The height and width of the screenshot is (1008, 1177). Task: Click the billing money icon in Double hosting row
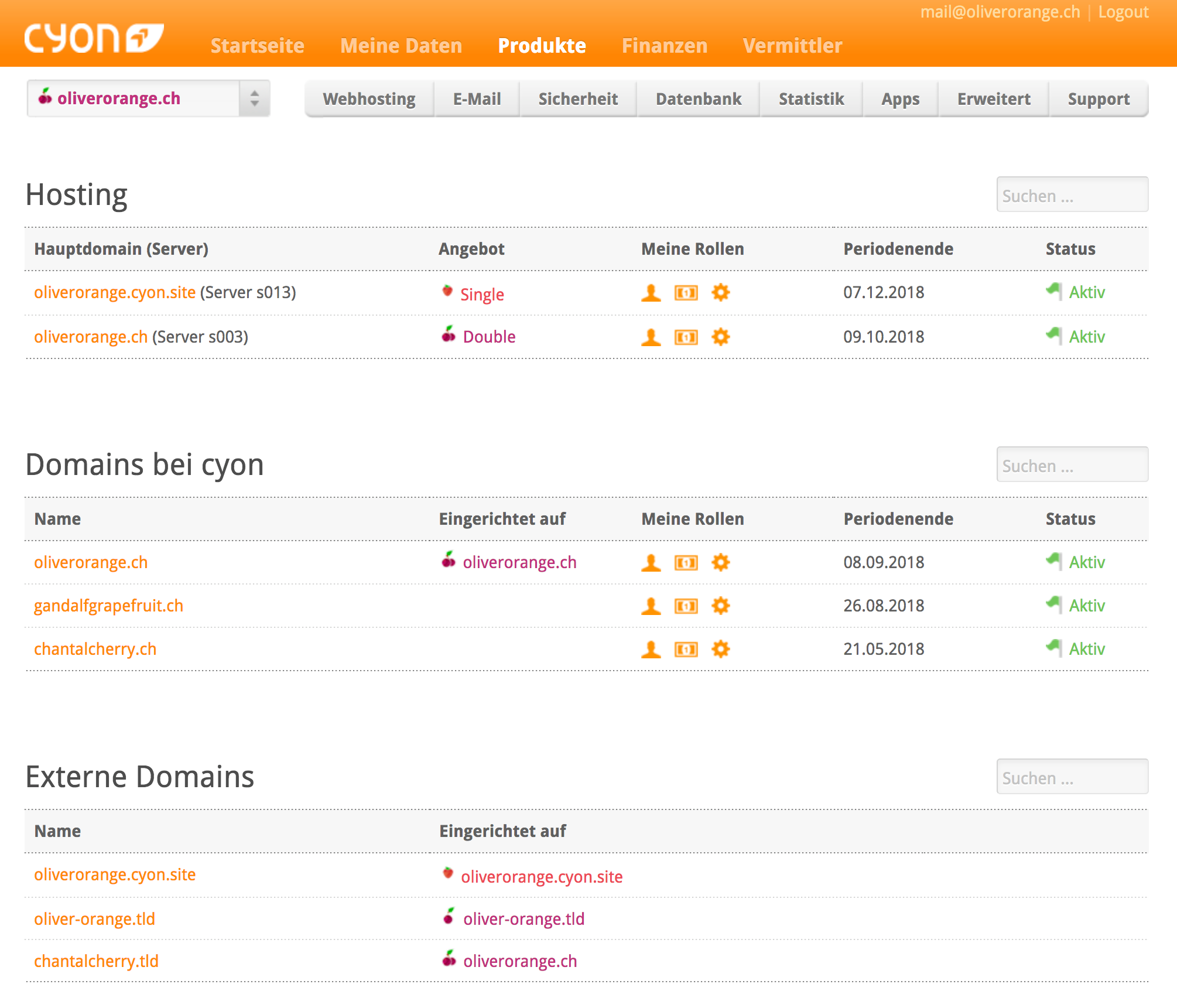(x=686, y=337)
